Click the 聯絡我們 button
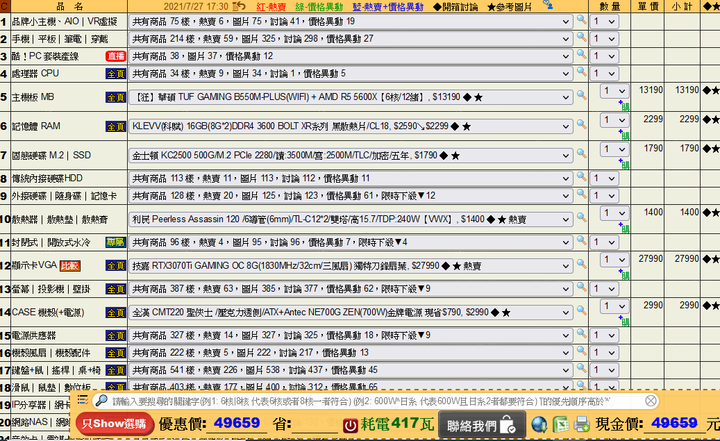Viewport: 720px width, 441px height. tap(482, 425)
